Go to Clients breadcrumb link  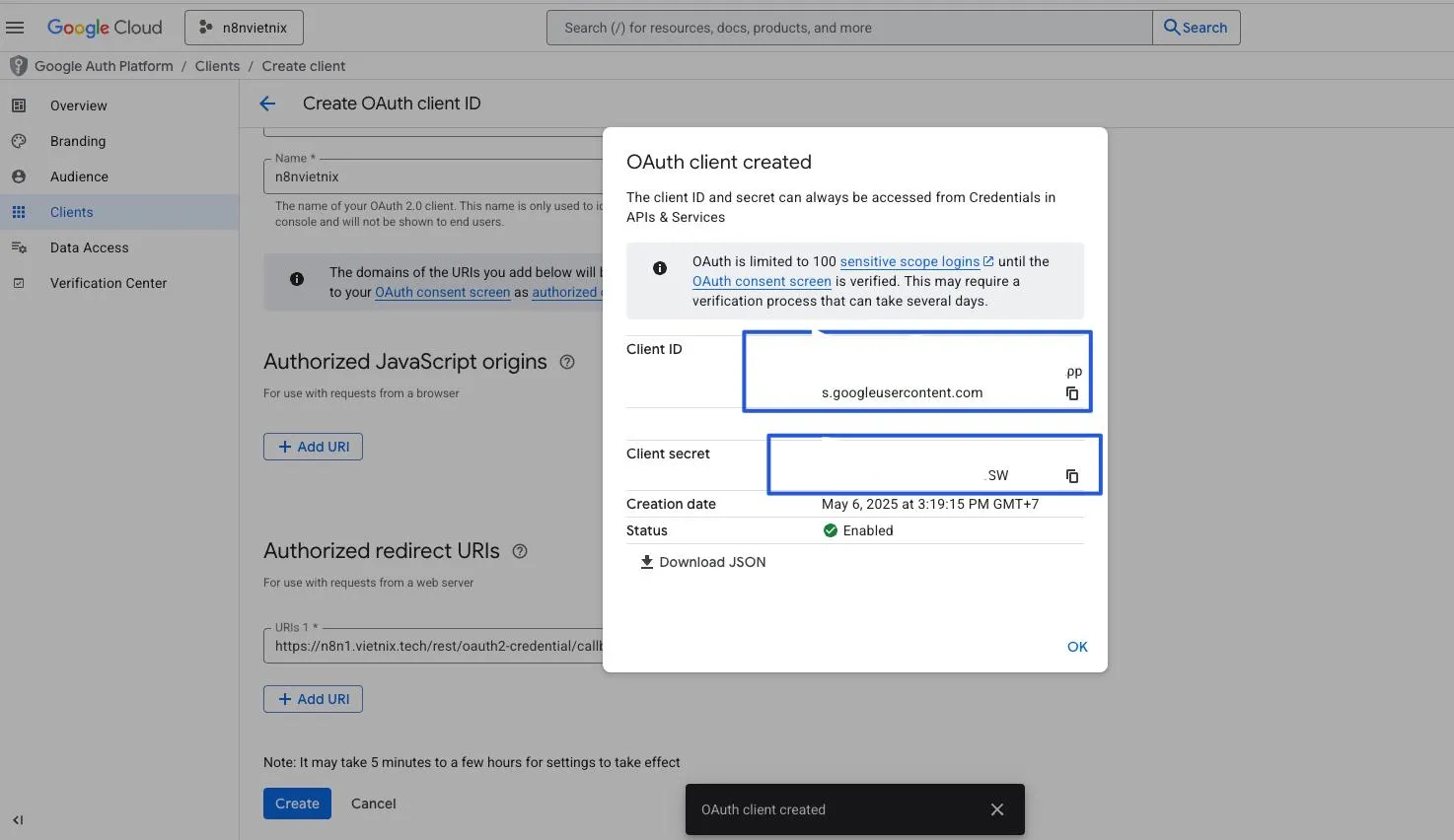pos(217,66)
